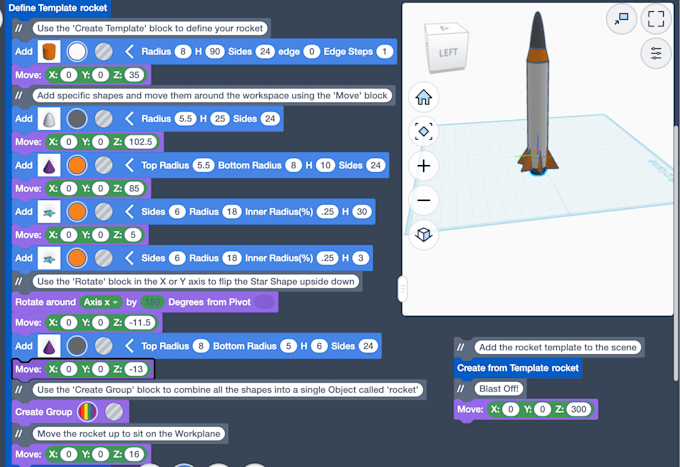The width and height of the screenshot is (680, 467).
Task: Edit the cylinder H value 90
Action: [x=214, y=52]
